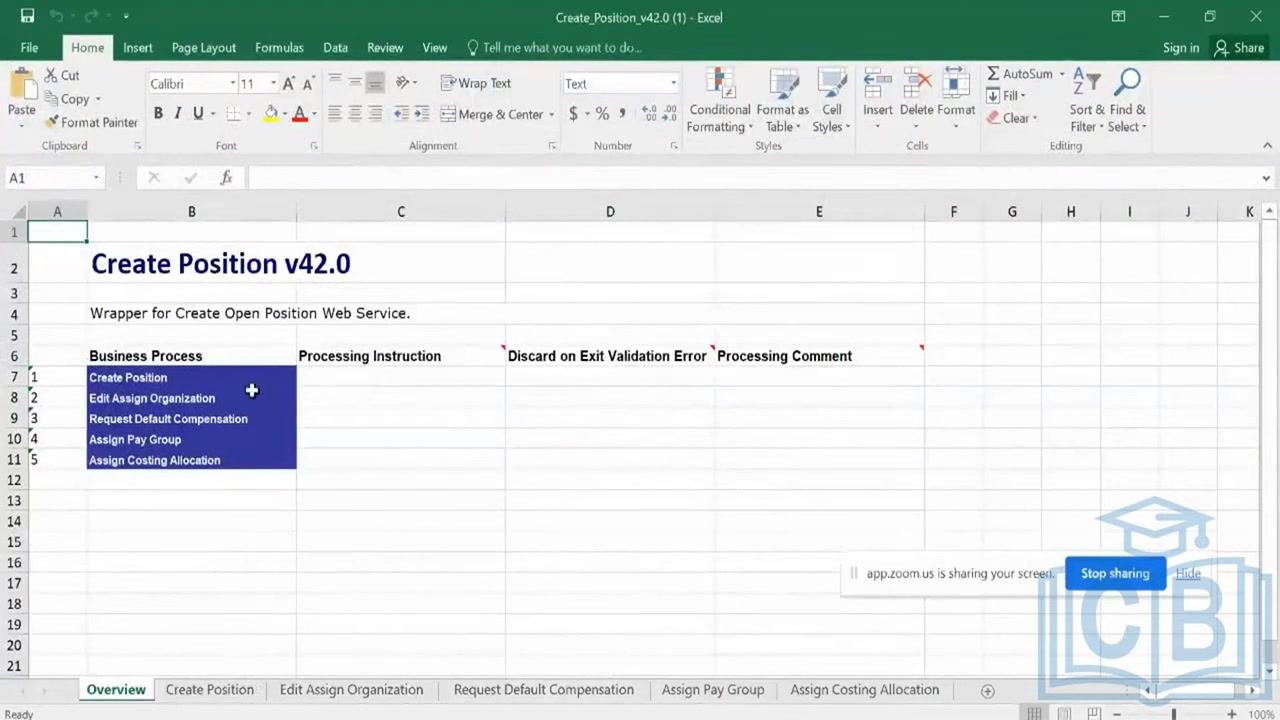Click the Format Painter brush
The width and height of the screenshot is (1280, 720).
(x=52, y=122)
